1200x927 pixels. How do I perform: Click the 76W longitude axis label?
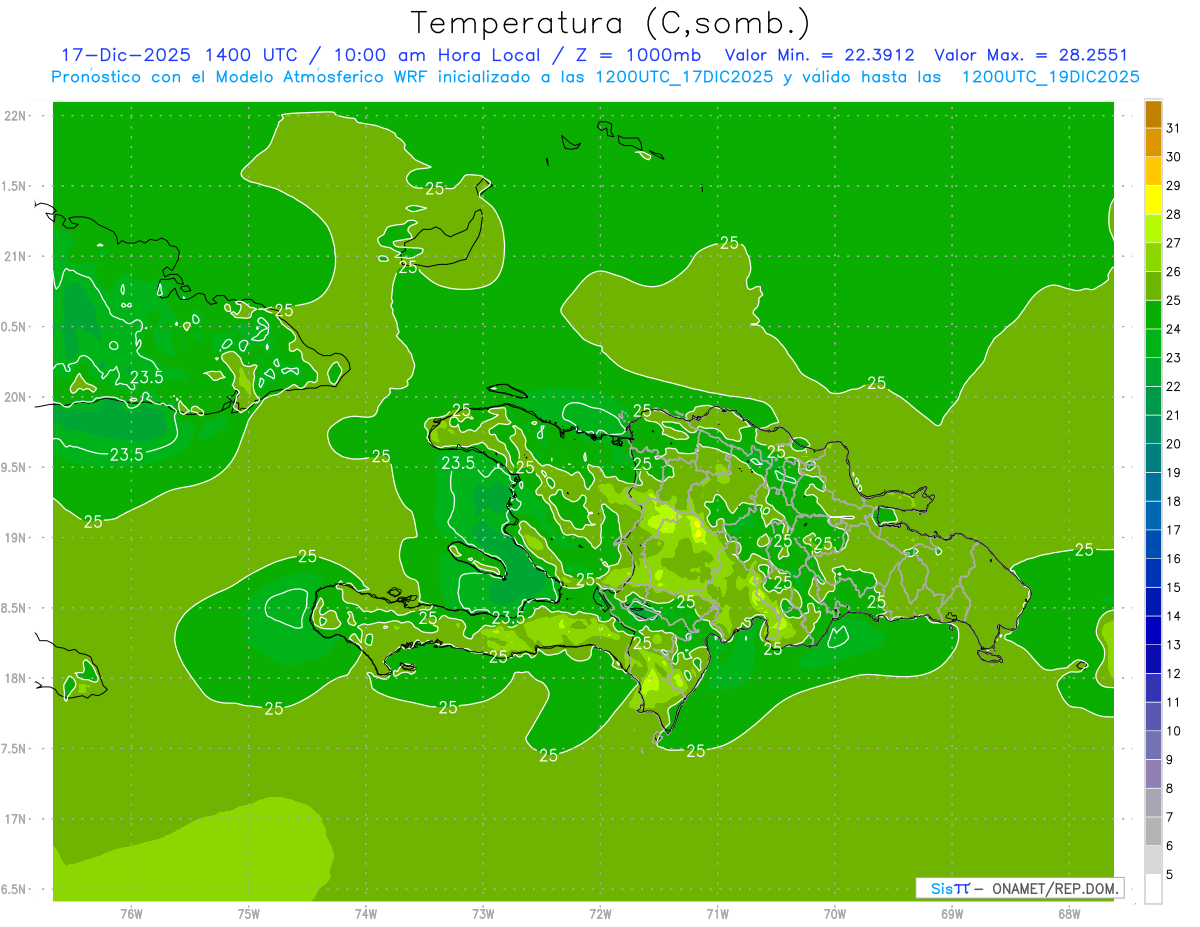click(131, 913)
